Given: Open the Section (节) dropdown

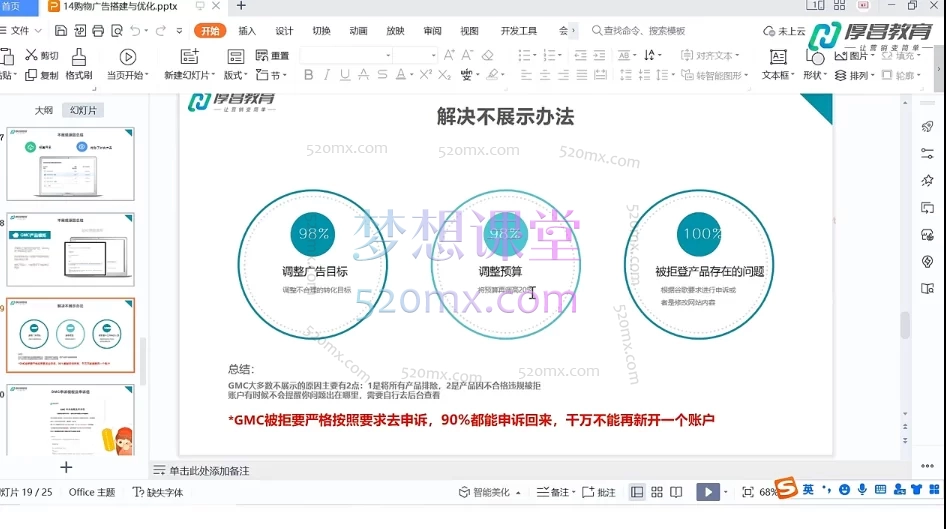Looking at the screenshot, I should point(271,75).
